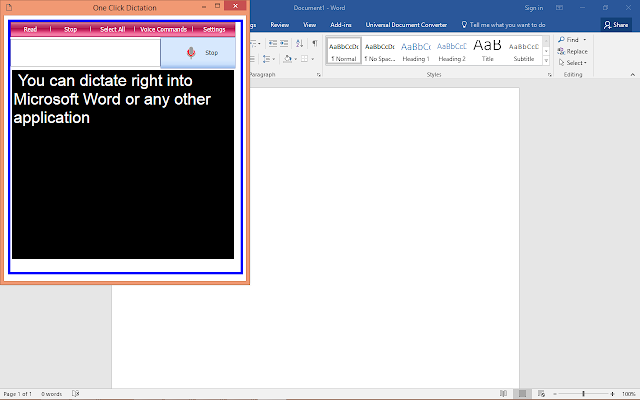Click the 0 words counter
Image resolution: width=640 pixels, height=400 pixels.
pos(51,394)
